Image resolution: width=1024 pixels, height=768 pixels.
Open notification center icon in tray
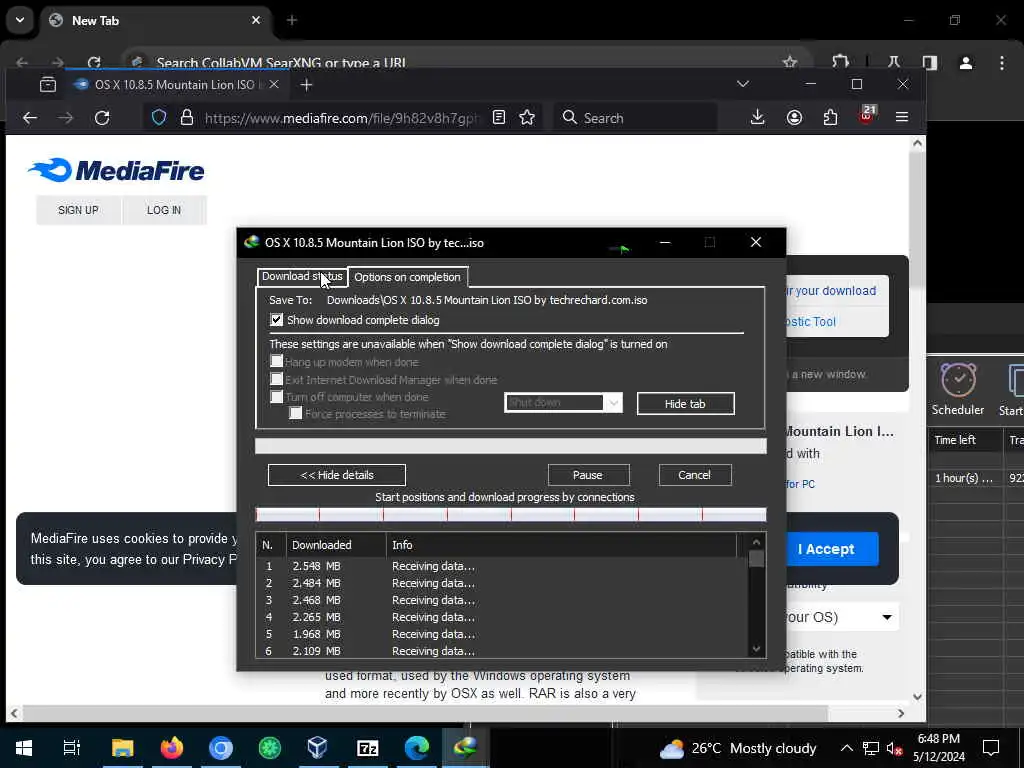991,748
